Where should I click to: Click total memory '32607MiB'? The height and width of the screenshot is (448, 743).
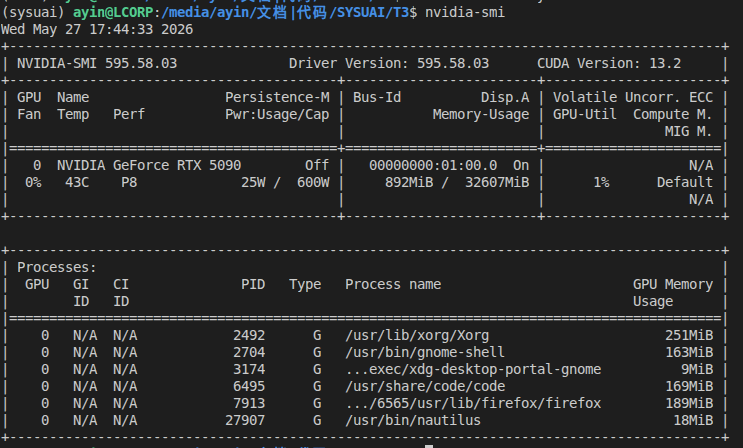click(x=497, y=183)
